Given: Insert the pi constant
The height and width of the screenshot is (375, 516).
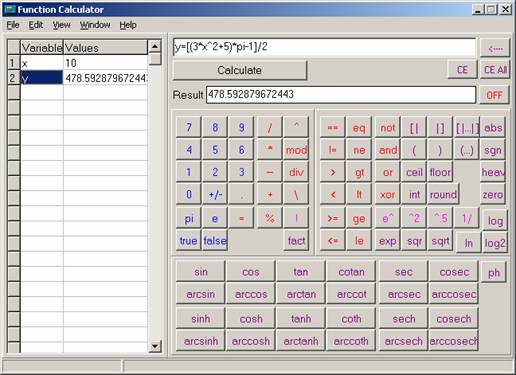Looking at the screenshot, I should [189, 219].
